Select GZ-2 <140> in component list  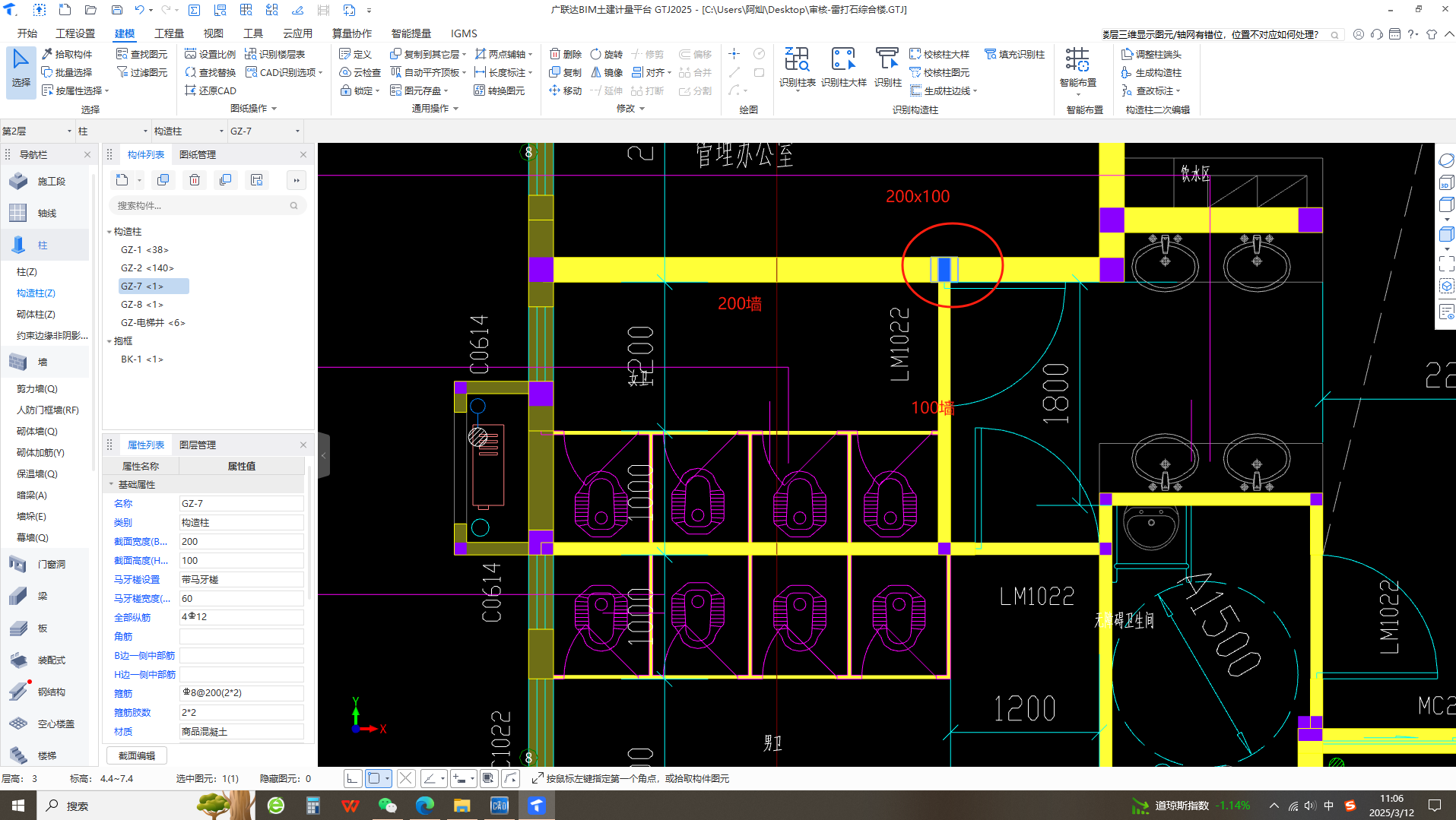coord(147,268)
